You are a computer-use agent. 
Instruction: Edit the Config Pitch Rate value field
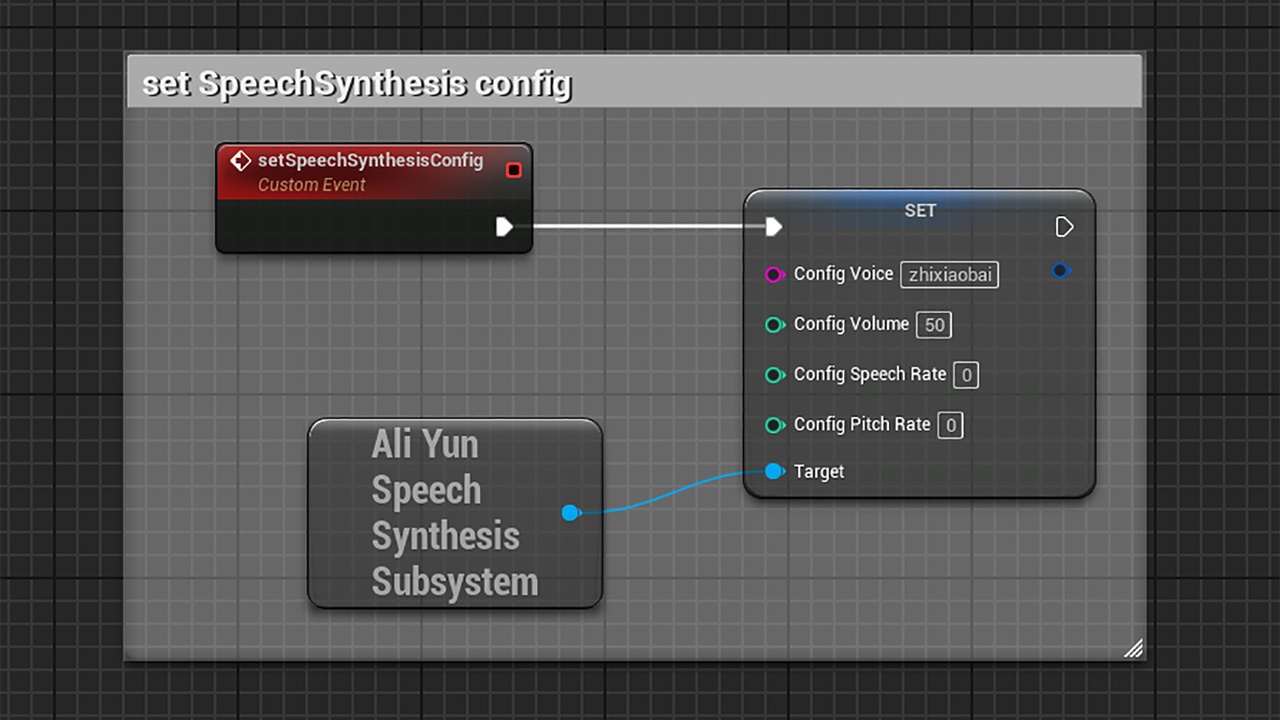pos(951,426)
